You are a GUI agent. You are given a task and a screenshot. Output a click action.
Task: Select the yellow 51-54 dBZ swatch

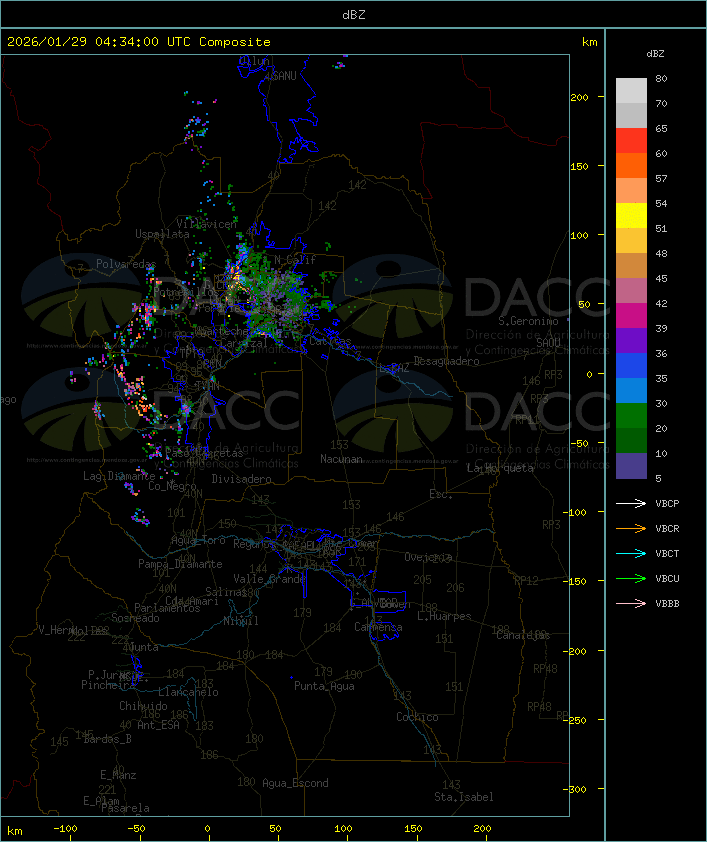[x=631, y=216]
